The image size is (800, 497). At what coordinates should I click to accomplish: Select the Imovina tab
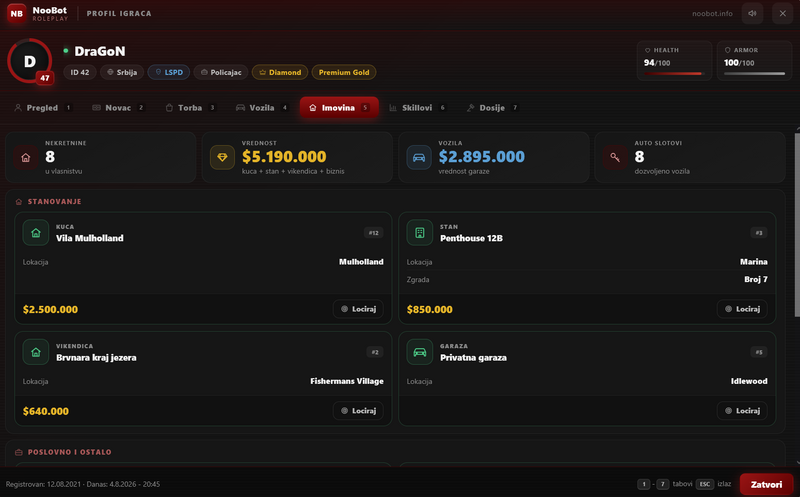339,108
